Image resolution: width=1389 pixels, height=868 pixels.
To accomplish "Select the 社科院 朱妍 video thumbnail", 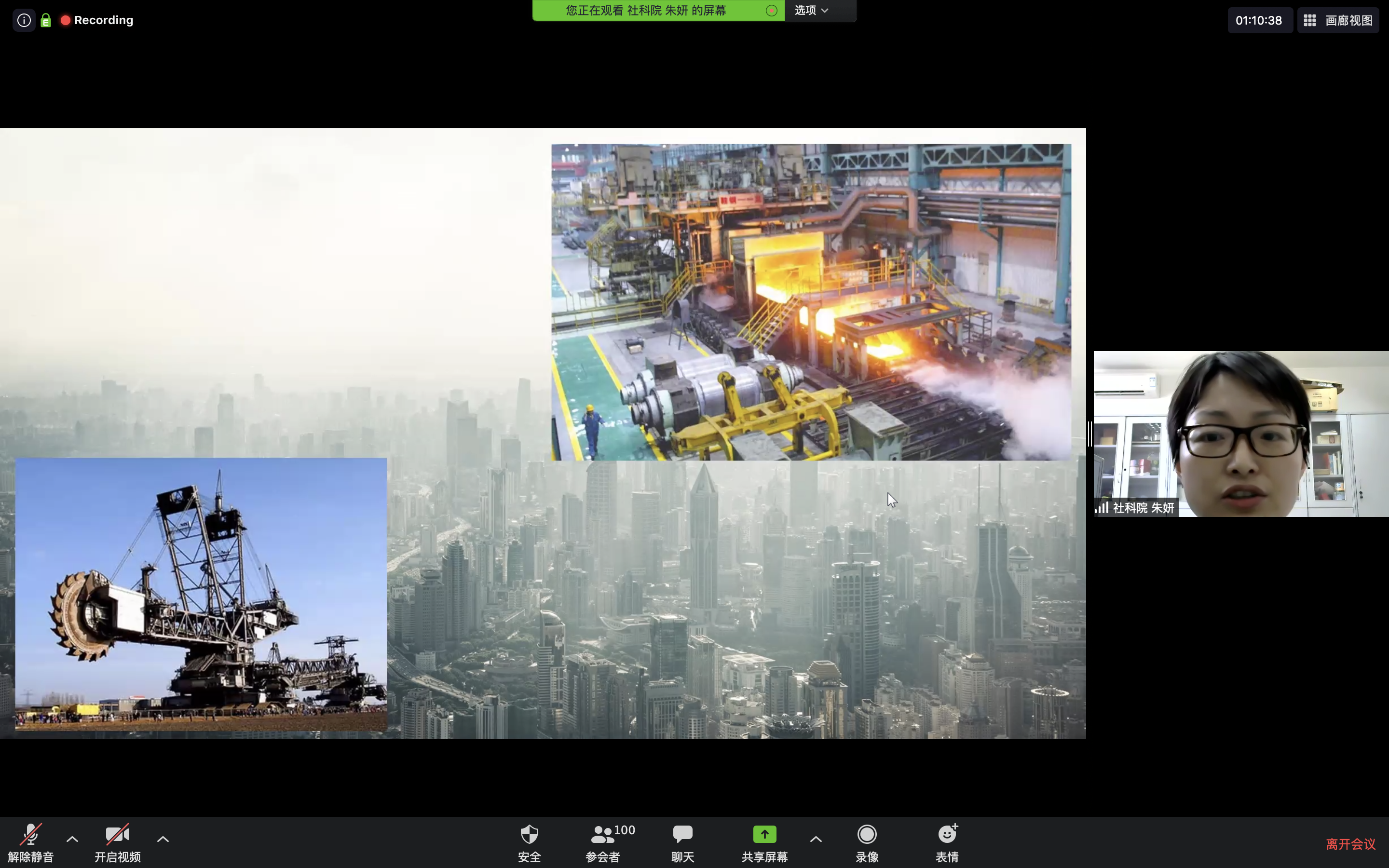I will 1240,434.
